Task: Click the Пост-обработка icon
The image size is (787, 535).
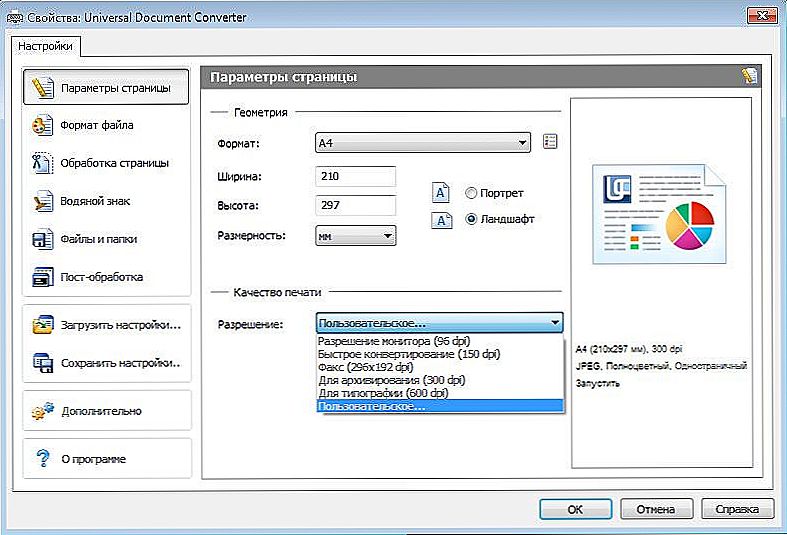Action: pos(42,277)
